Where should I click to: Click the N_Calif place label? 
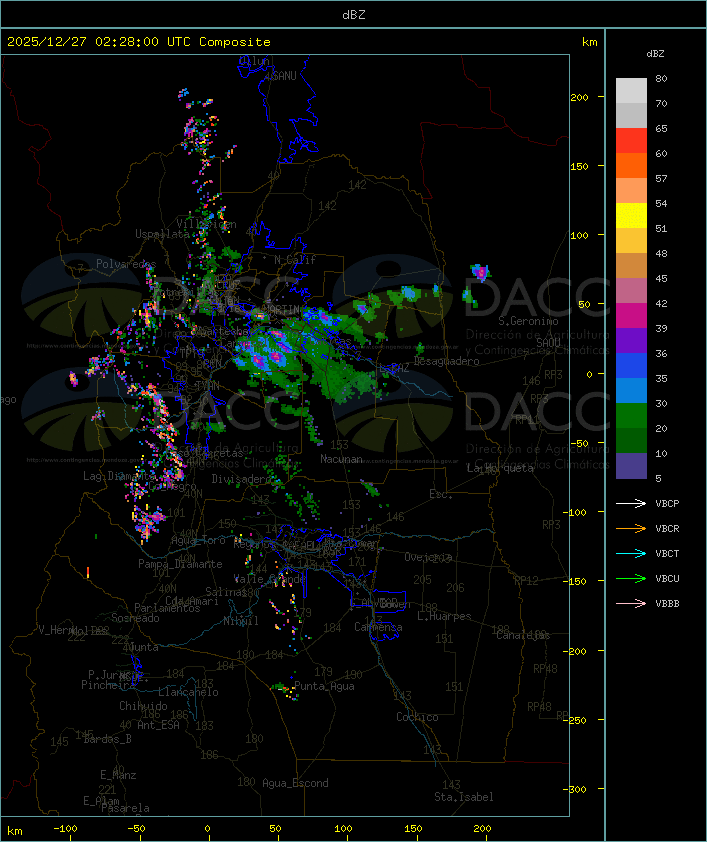[295, 260]
